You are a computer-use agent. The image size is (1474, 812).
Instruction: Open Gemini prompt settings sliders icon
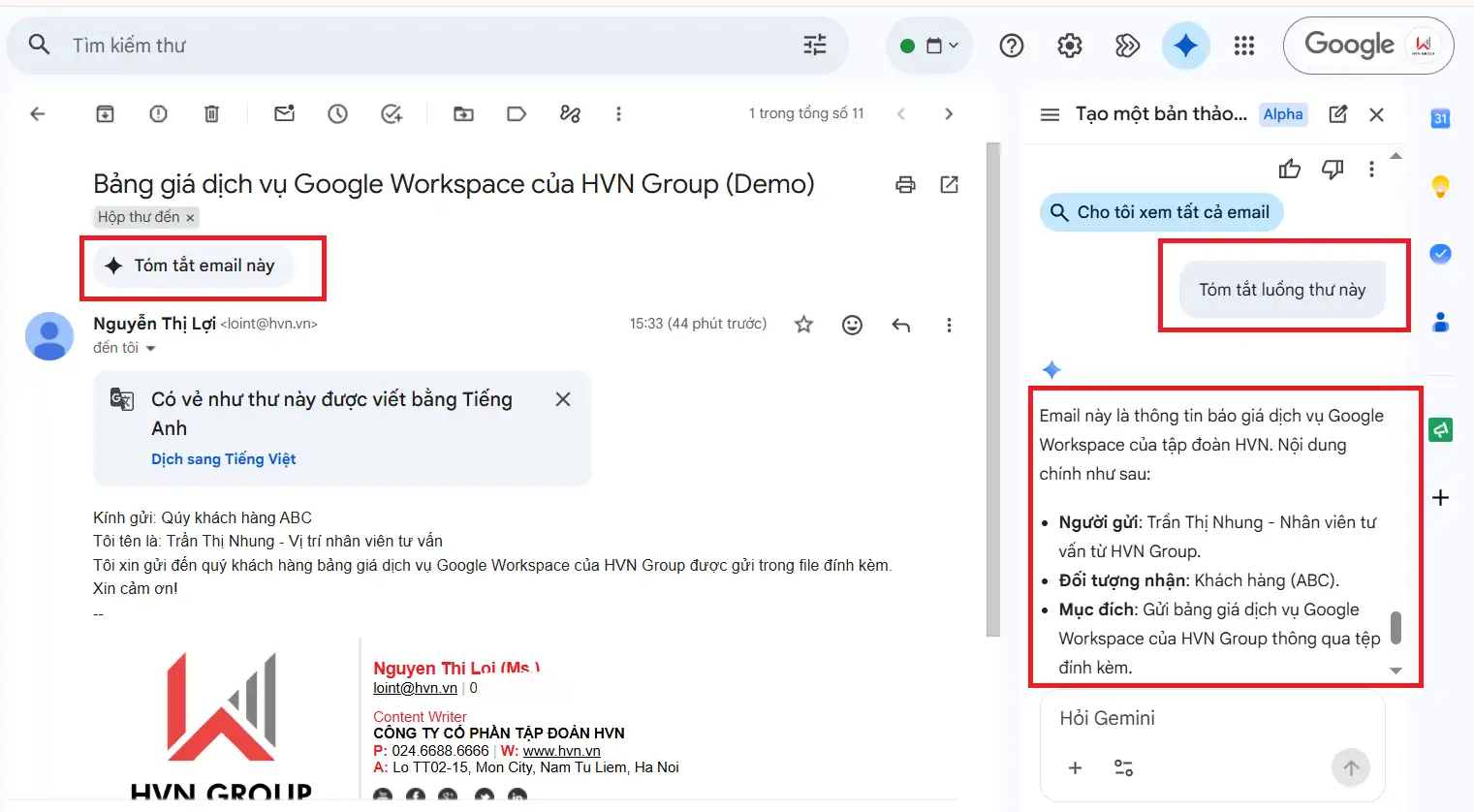click(1123, 768)
